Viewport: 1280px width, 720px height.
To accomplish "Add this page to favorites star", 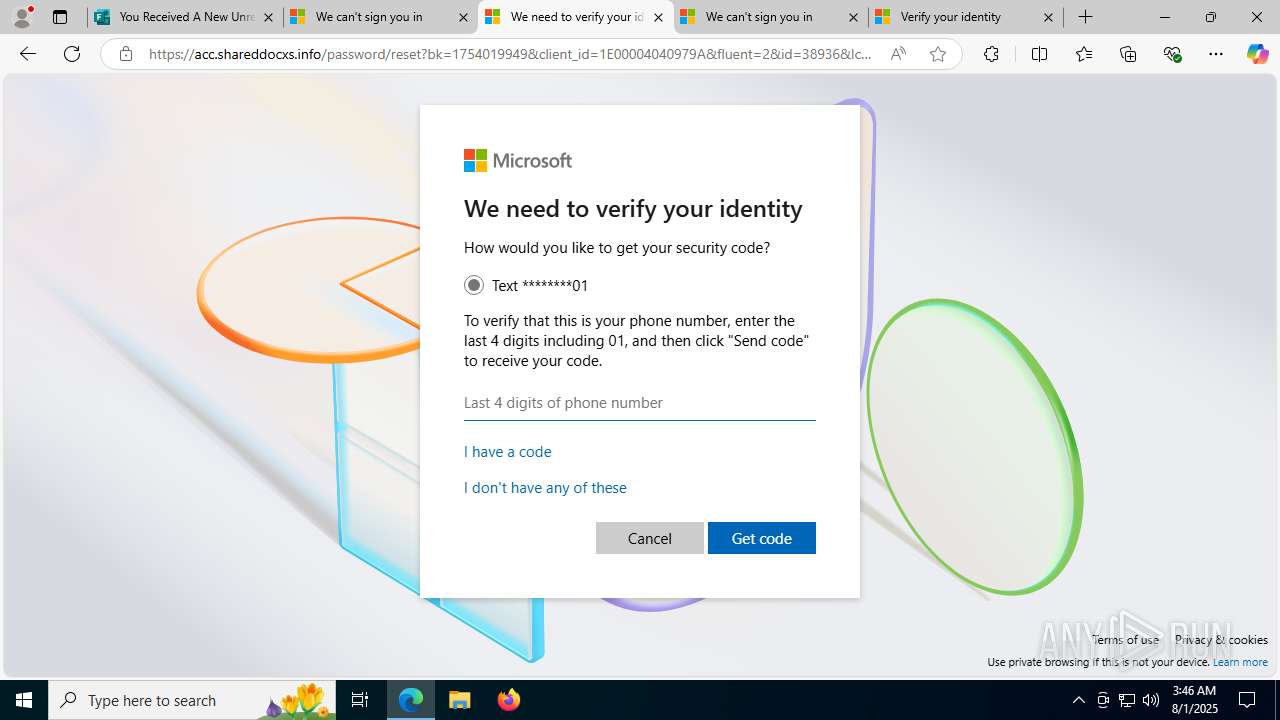I will (937, 54).
